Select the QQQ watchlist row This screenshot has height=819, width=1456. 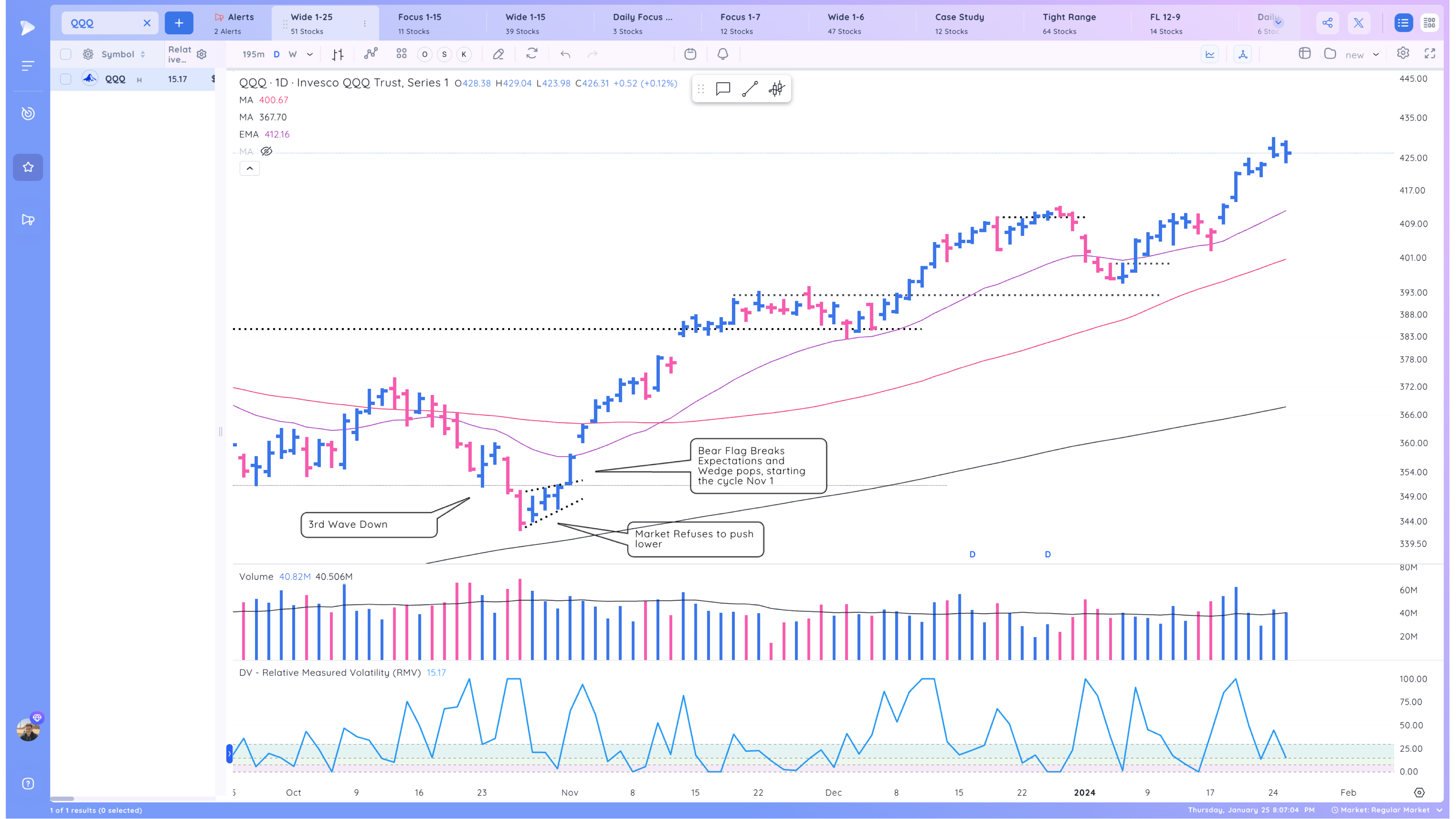pos(133,79)
